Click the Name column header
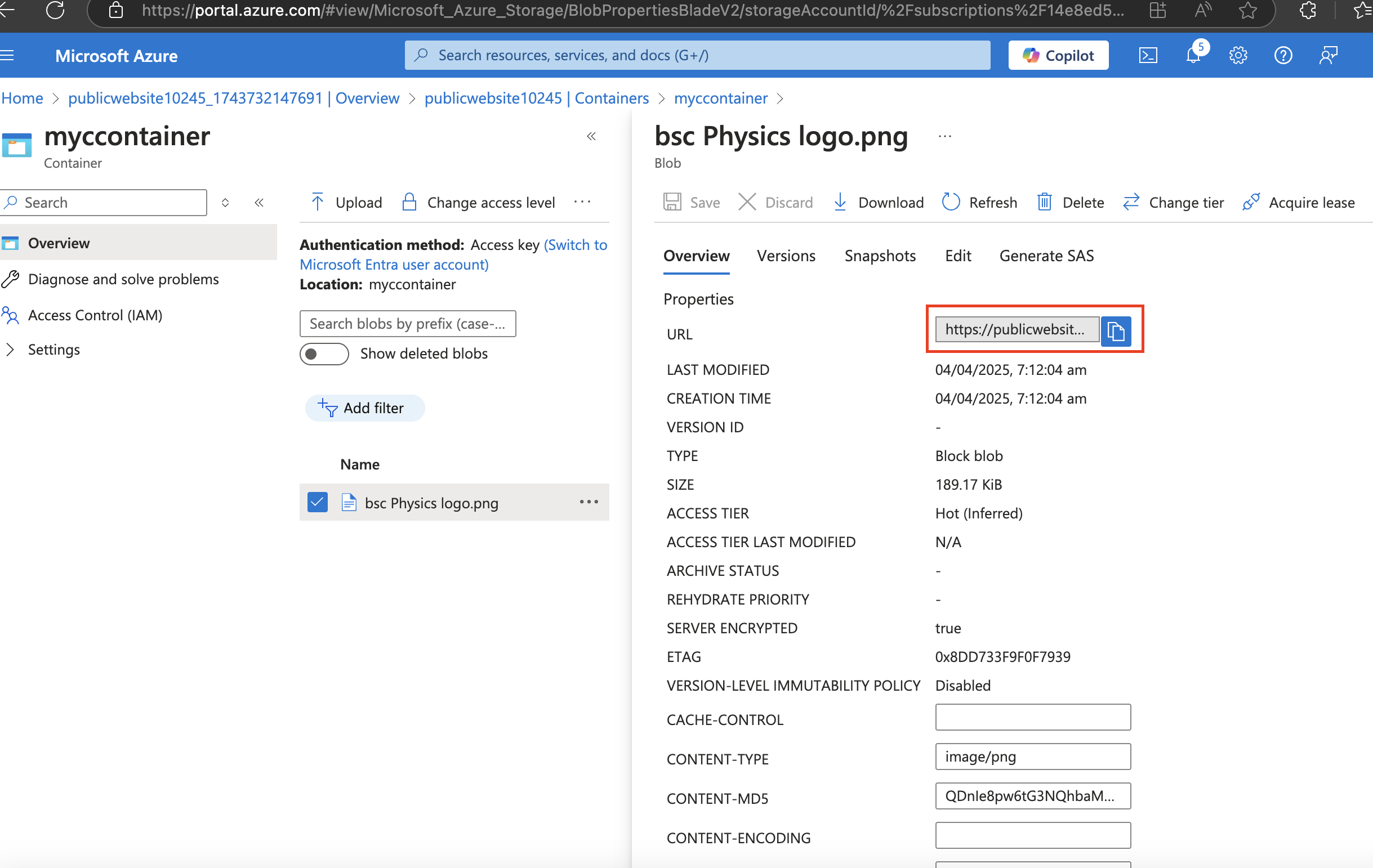This screenshot has width=1373, height=868. (x=360, y=464)
